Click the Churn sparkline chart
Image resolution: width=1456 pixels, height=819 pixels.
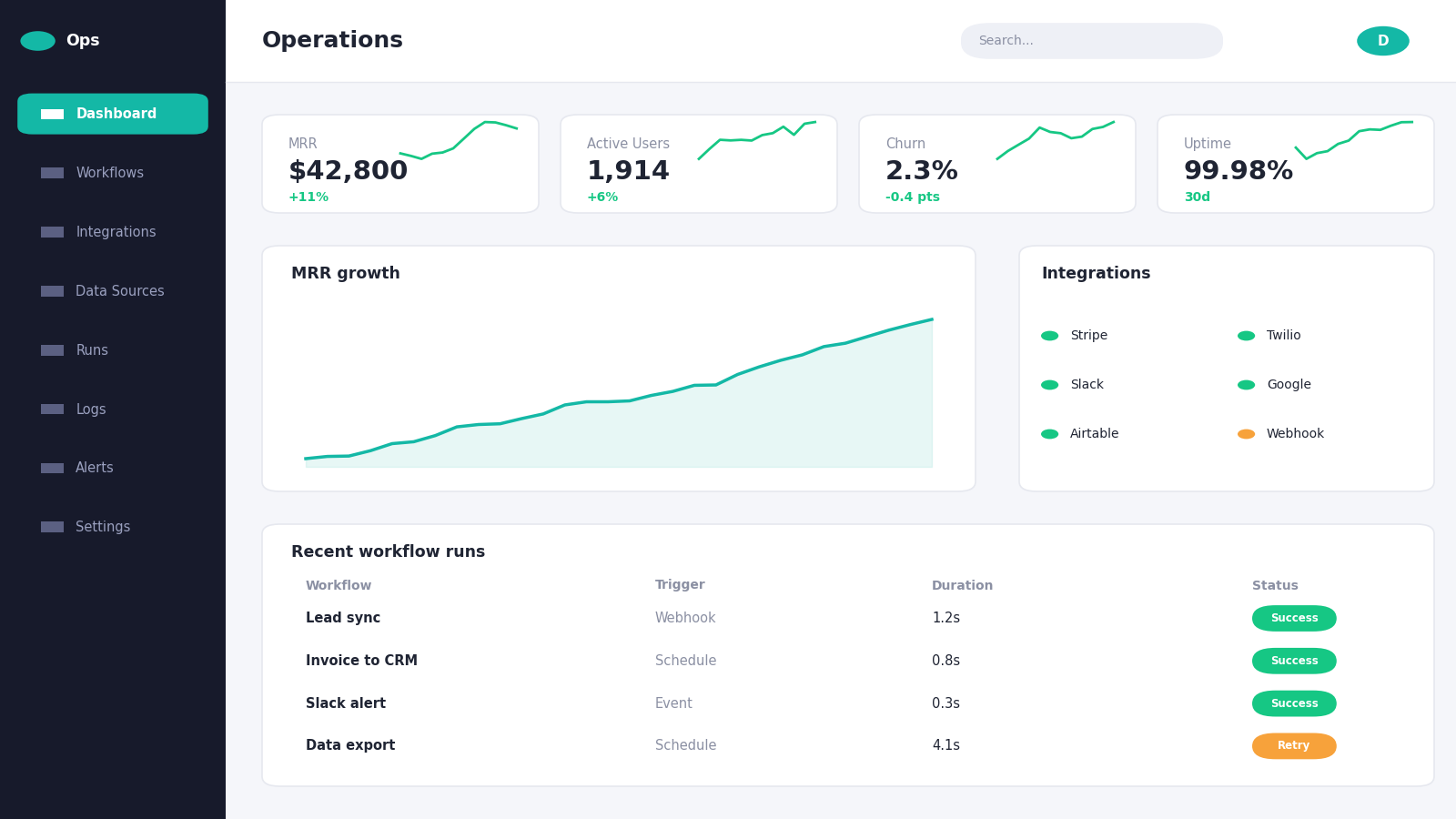[1056, 140]
